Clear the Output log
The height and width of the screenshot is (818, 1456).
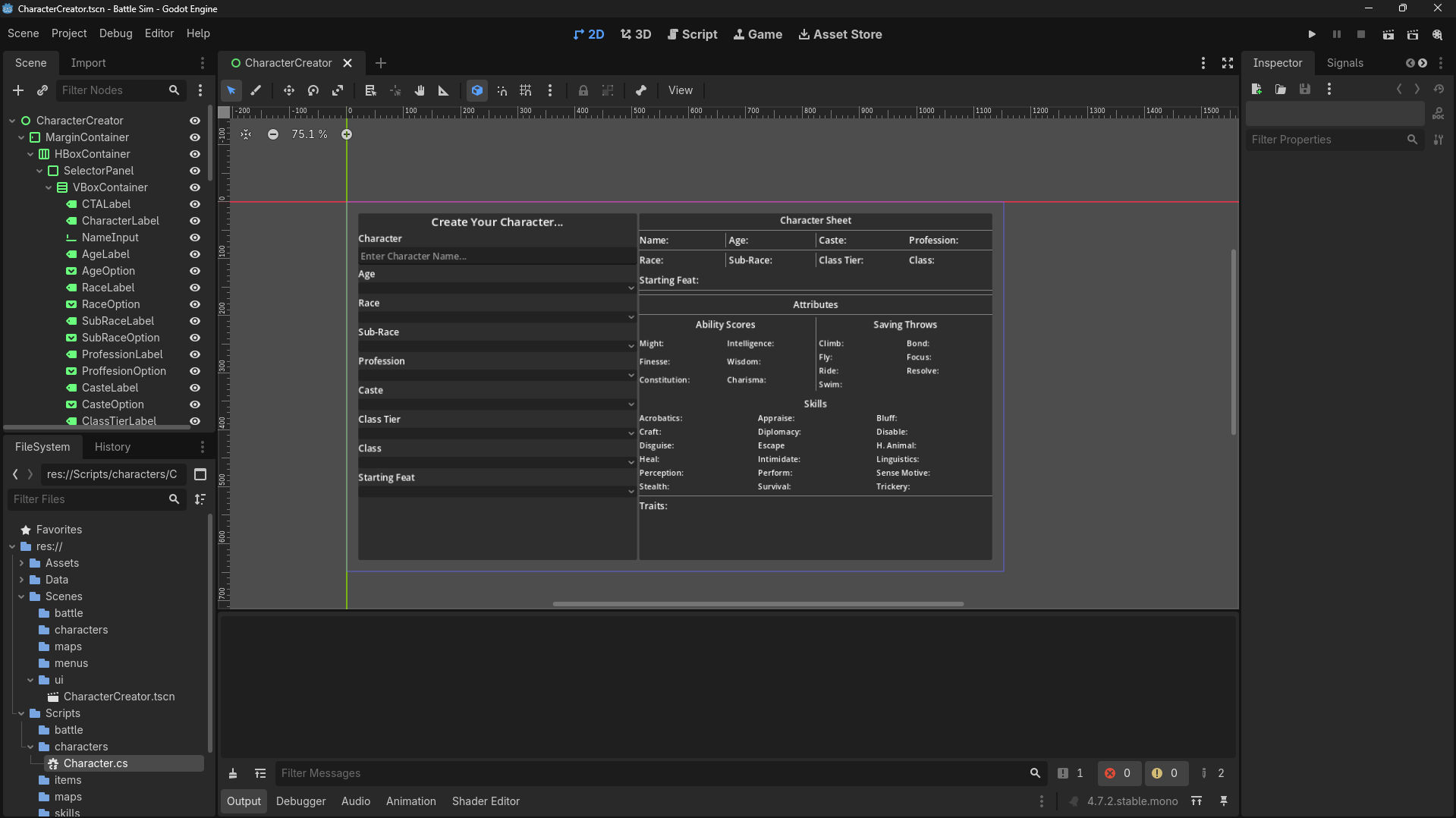[233, 773]
